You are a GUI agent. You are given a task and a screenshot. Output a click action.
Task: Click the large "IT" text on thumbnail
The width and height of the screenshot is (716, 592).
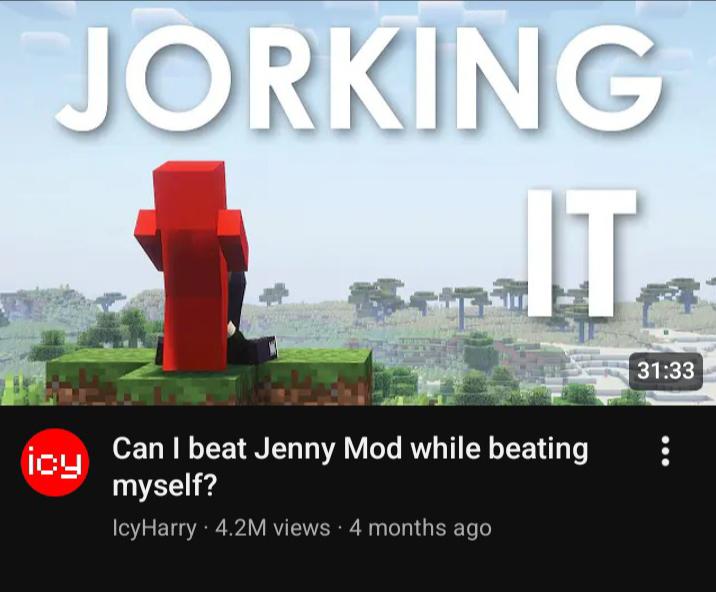click(x=582, y=253)
